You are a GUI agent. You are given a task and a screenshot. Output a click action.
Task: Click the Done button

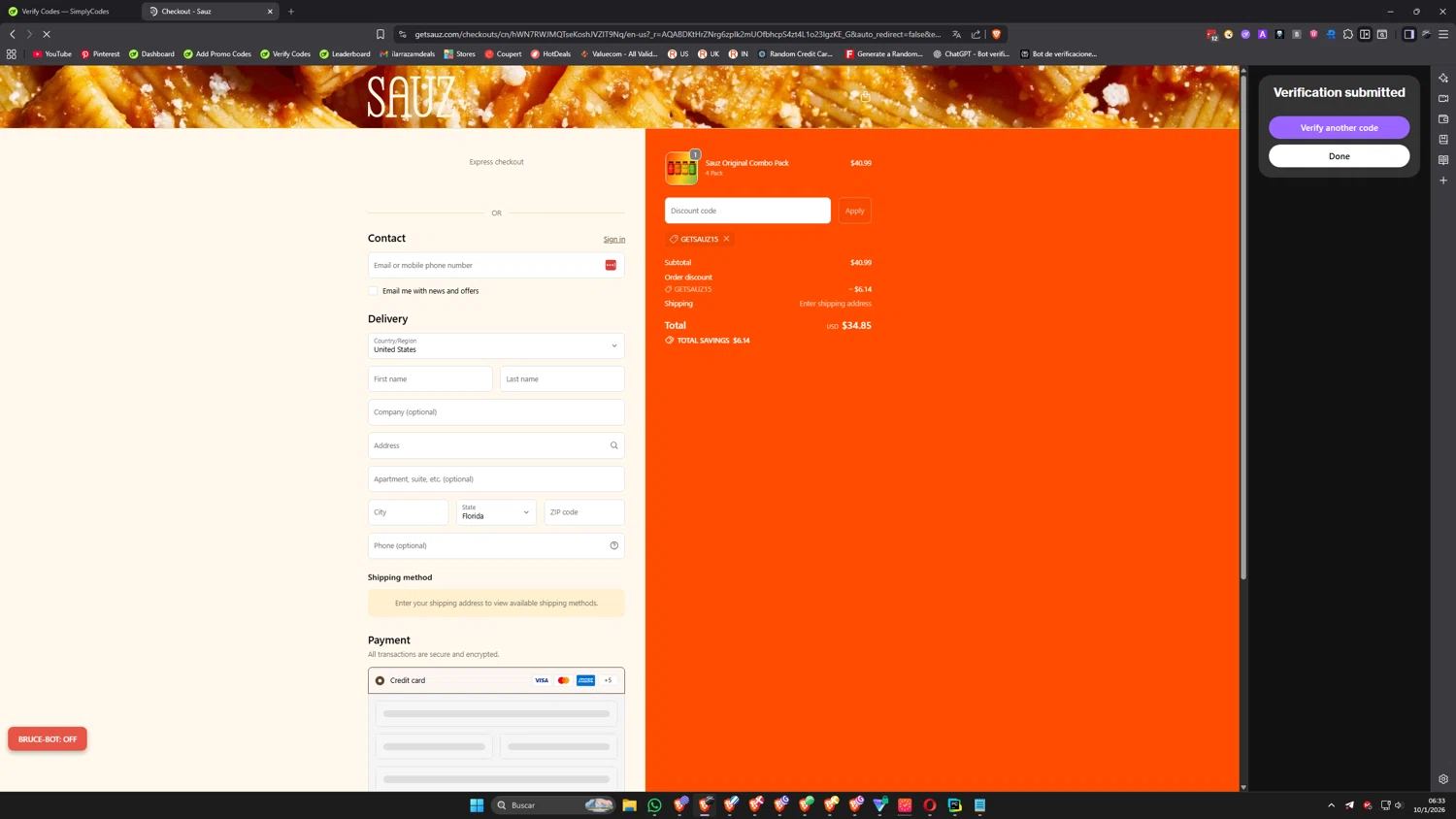point(1339,156)
